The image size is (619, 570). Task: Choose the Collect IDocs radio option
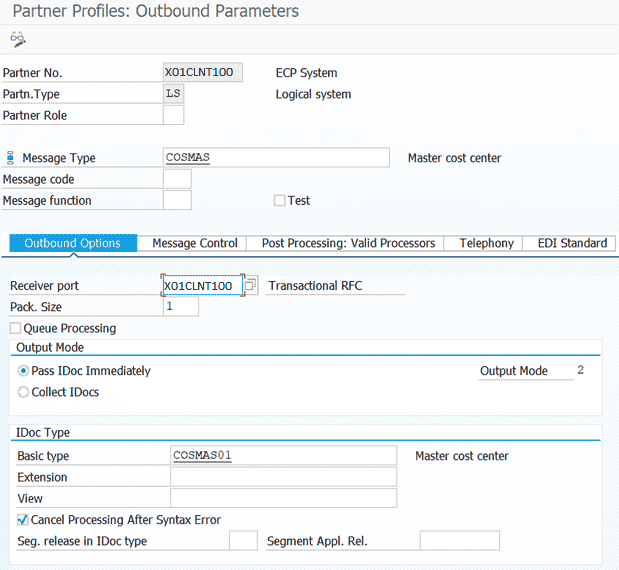[24, 392]
